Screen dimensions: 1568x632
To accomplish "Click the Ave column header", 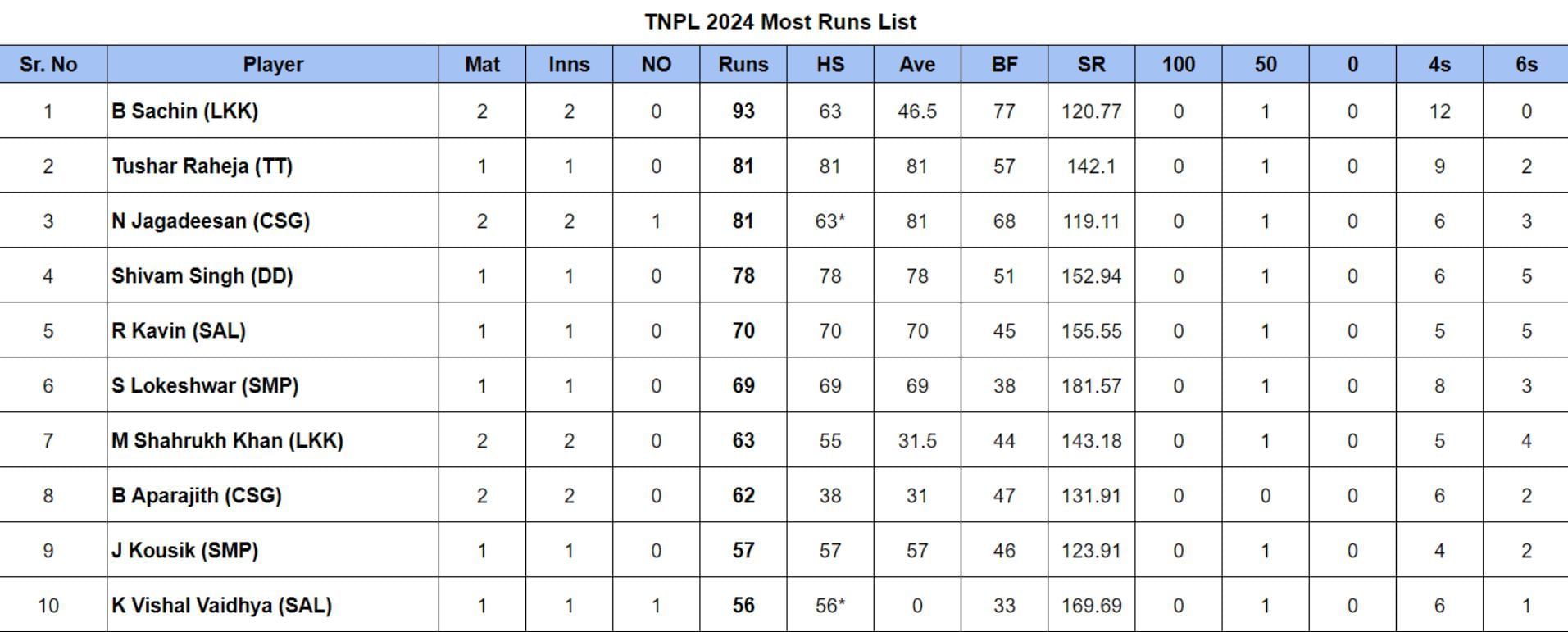I will 916,65.
